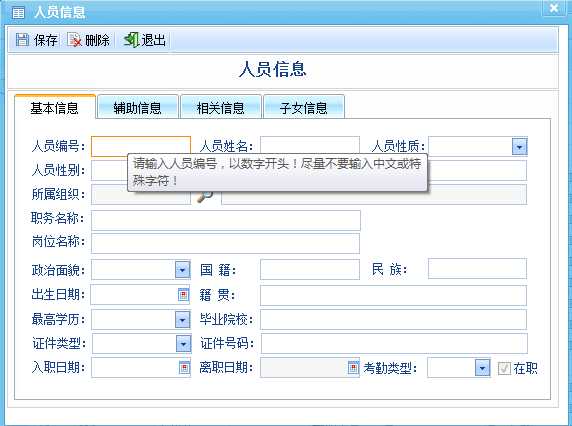The width and height of the screenshot is (572, 426).
Task: Open the calendar picker for 入职日期
Action: (184, 368)
